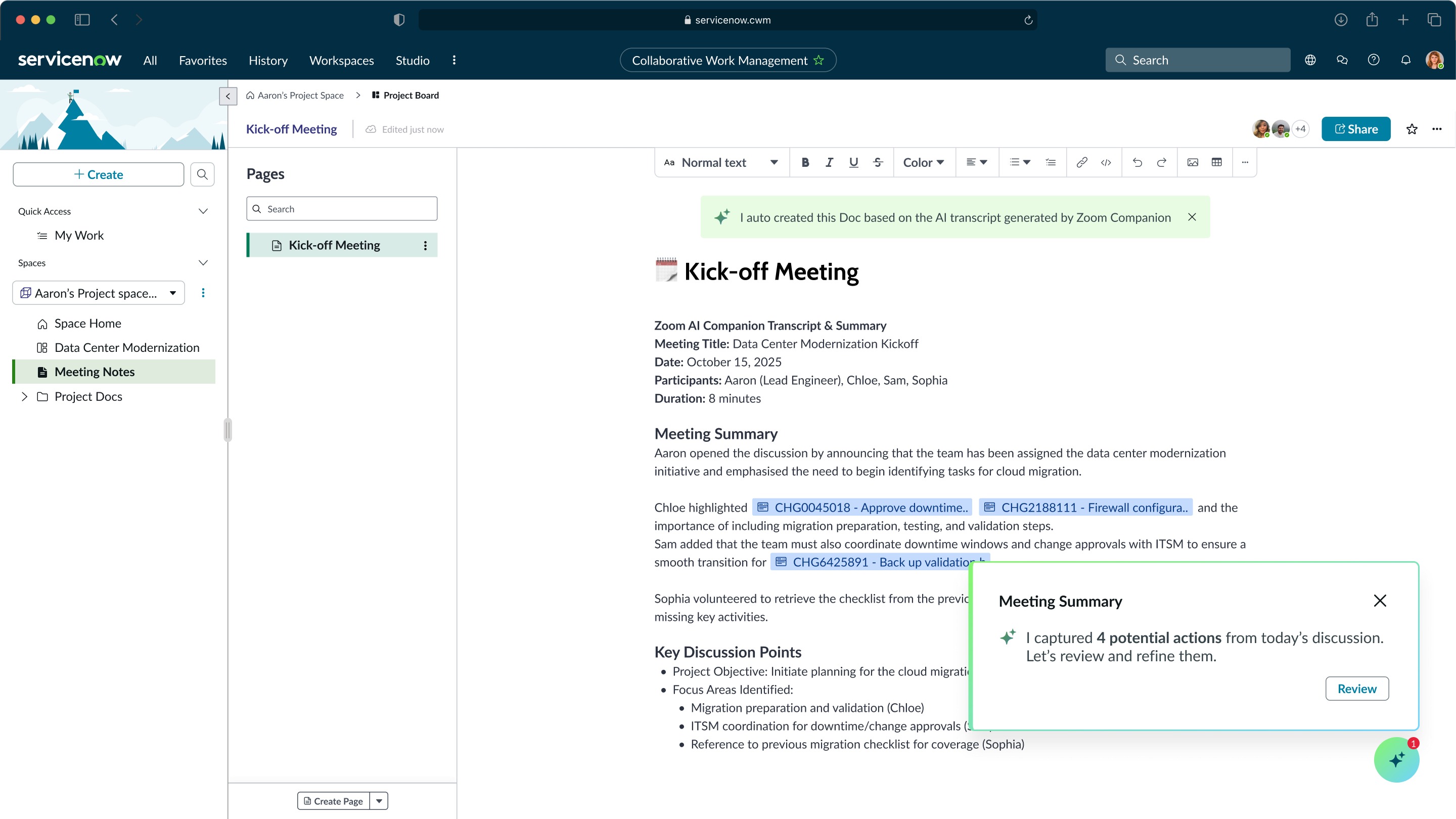Image resolution: width=1456 pixels, height=819 pixels.
Task: Dismiss the auto-created Doc banner
Action: (1192, 217)
